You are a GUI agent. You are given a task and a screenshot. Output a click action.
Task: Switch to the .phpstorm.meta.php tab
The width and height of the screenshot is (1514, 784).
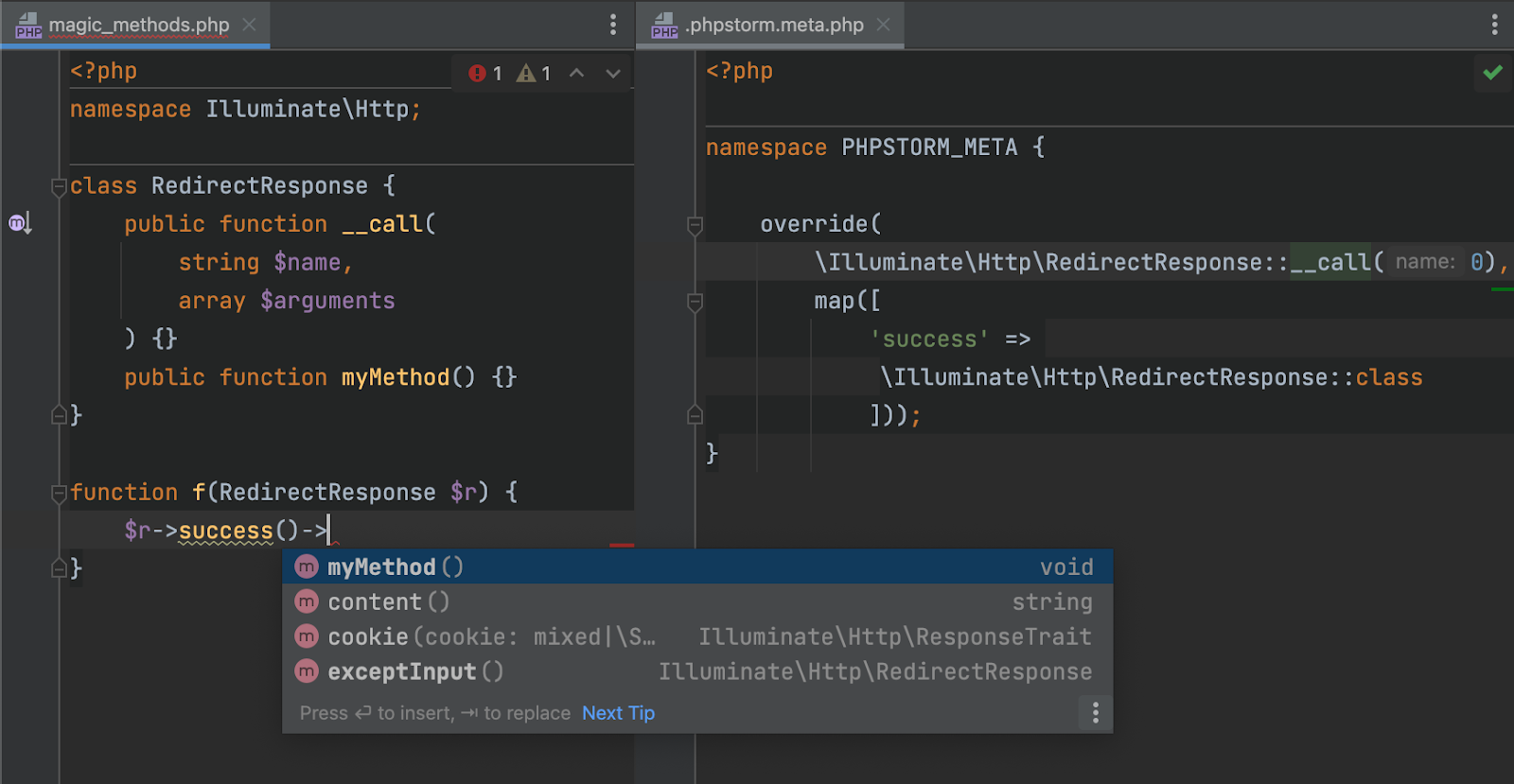click(x=774, y=25)
